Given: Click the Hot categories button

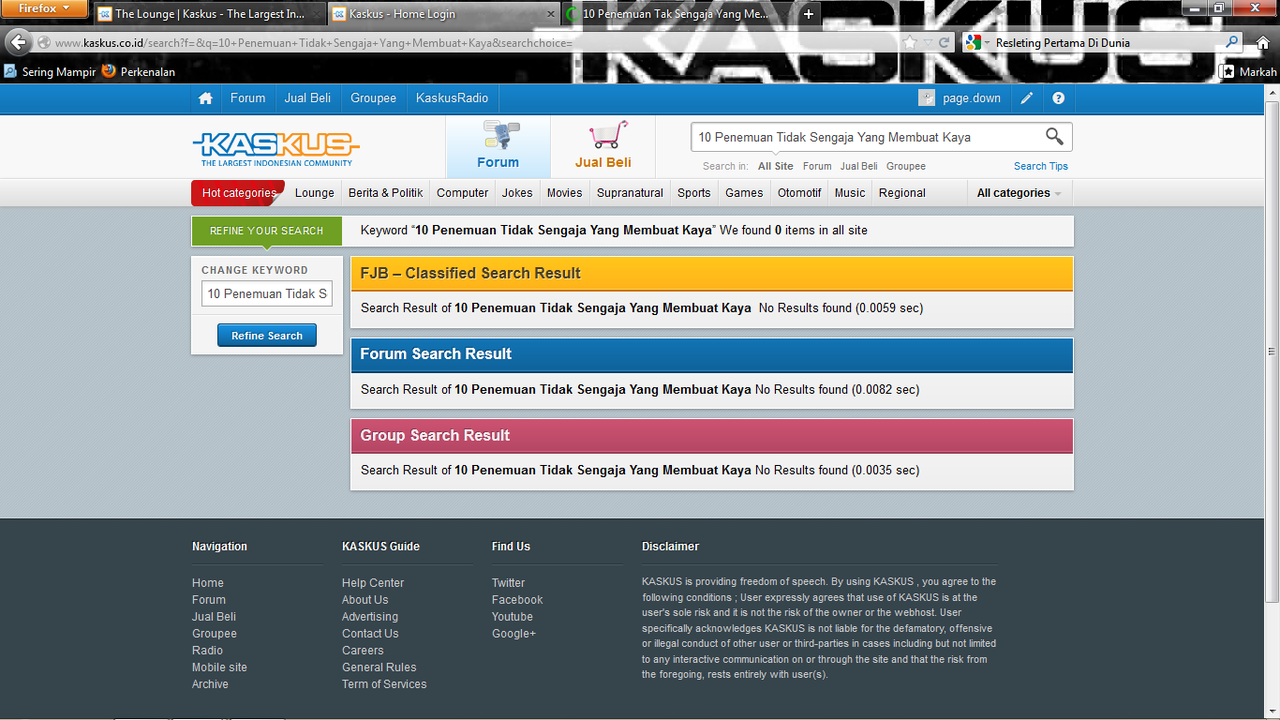Looking at the screenshot, I should click(238, 193).
